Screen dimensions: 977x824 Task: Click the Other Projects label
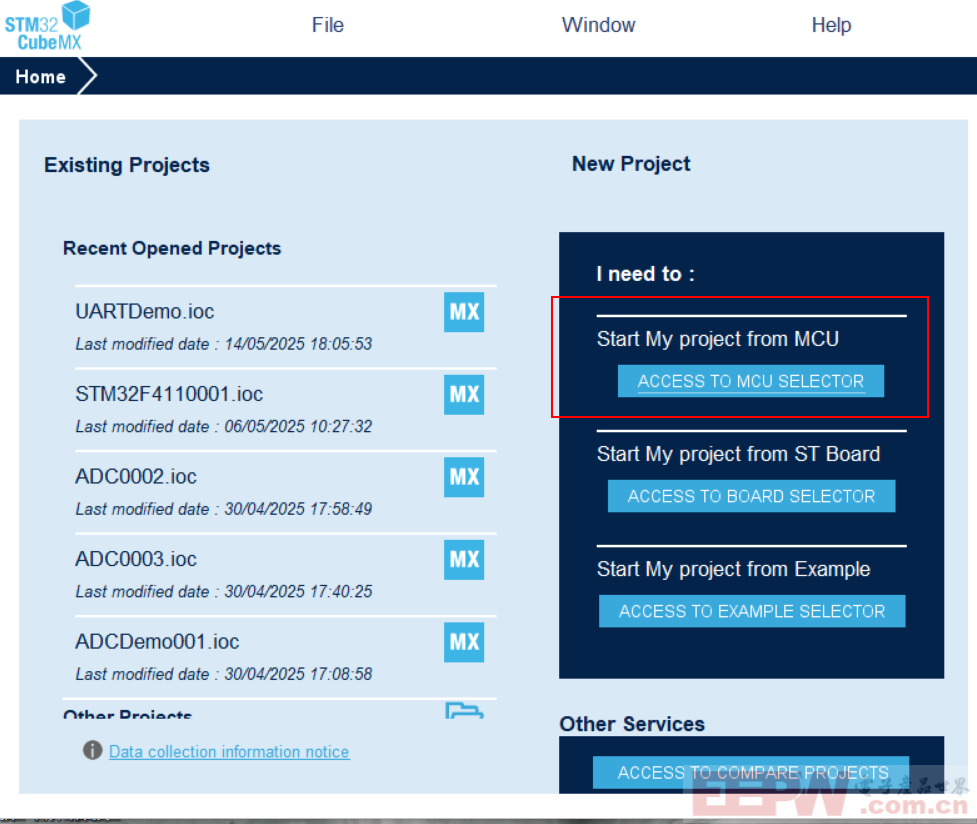coord(128,713)
